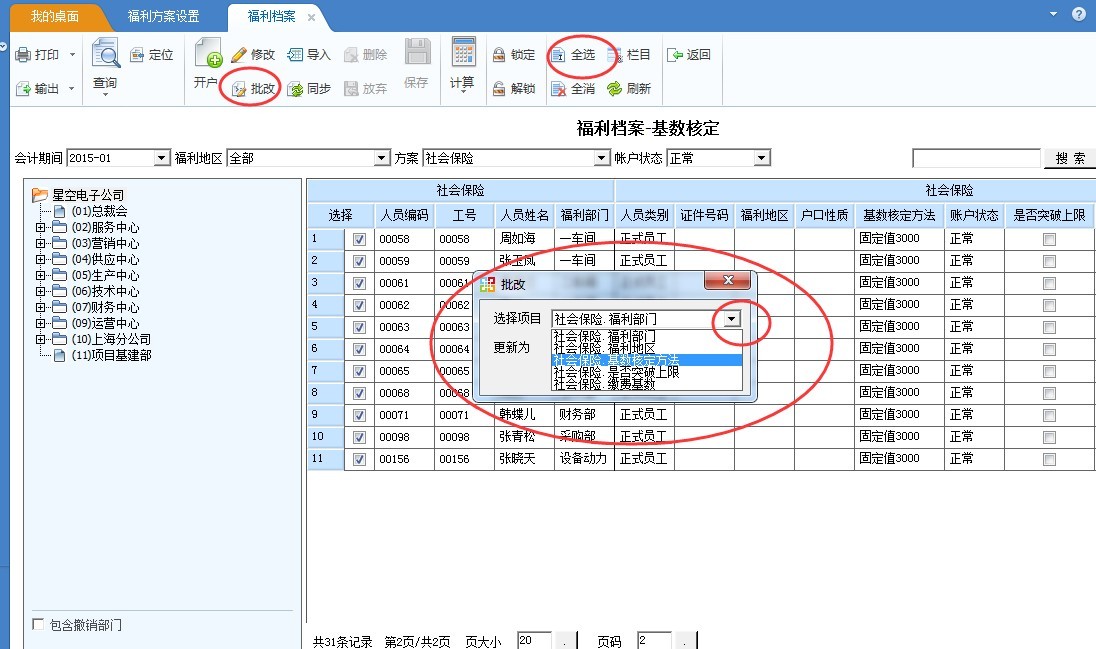Click the 刷新 refresh icon
1096x649 pixels.
click(x=615, y=89)
